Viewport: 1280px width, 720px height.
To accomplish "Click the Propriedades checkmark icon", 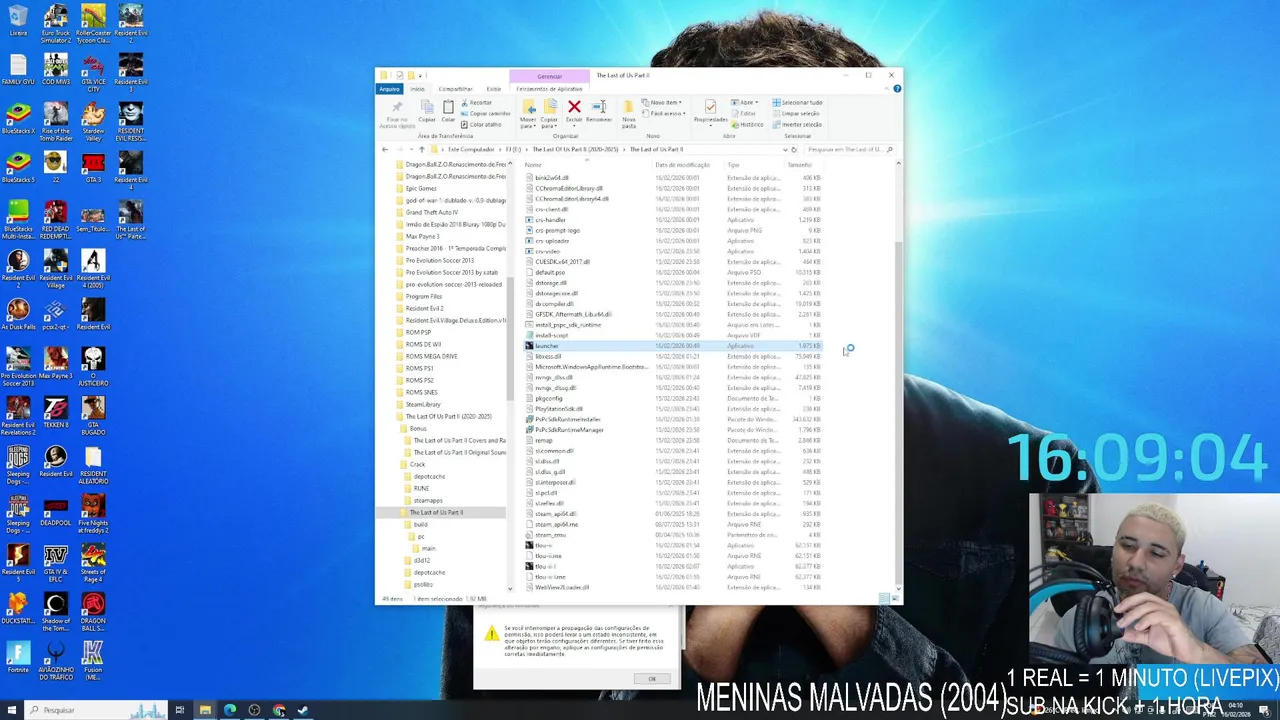I will coord(710,107).
